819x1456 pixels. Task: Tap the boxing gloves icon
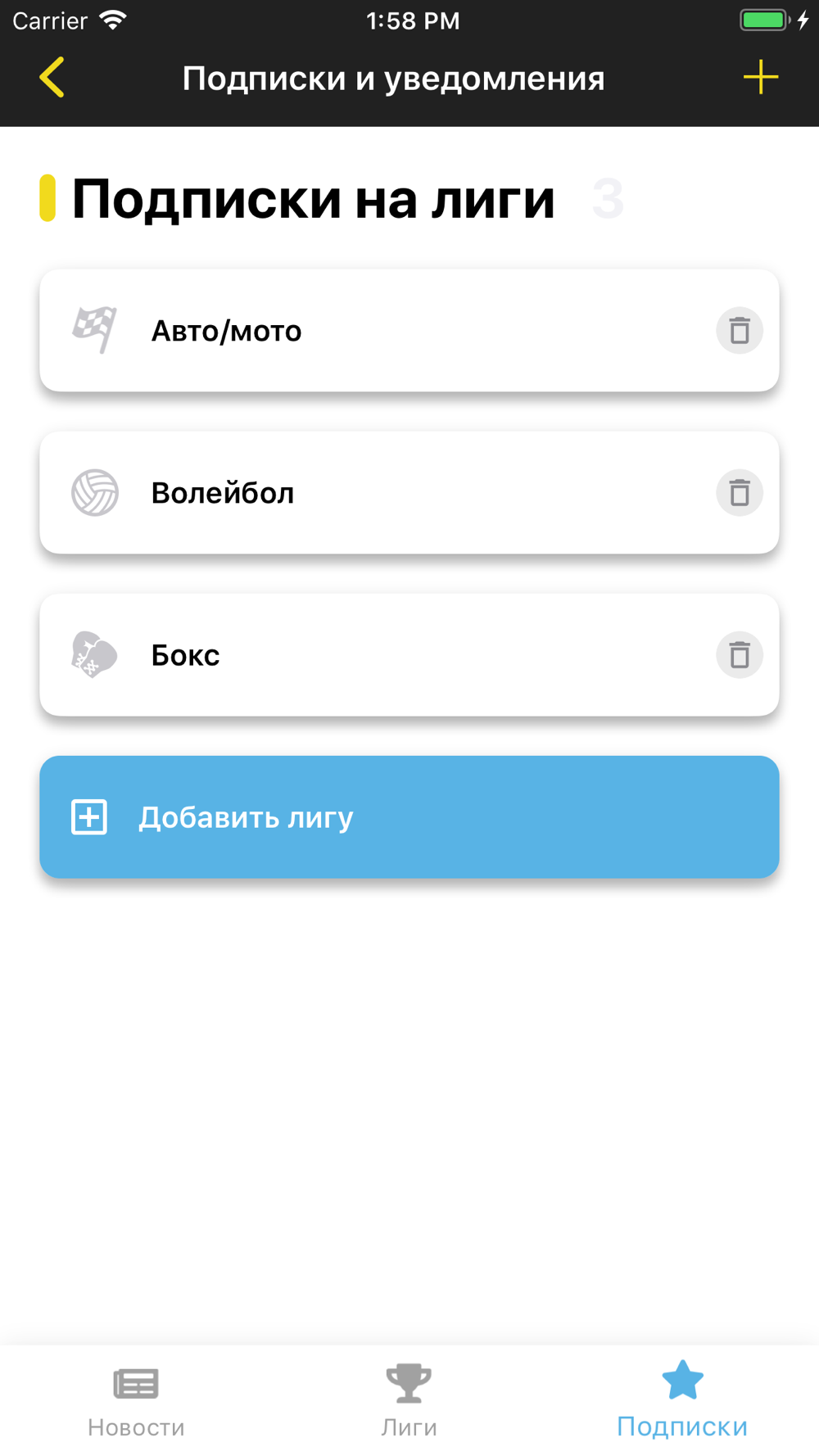95,655
